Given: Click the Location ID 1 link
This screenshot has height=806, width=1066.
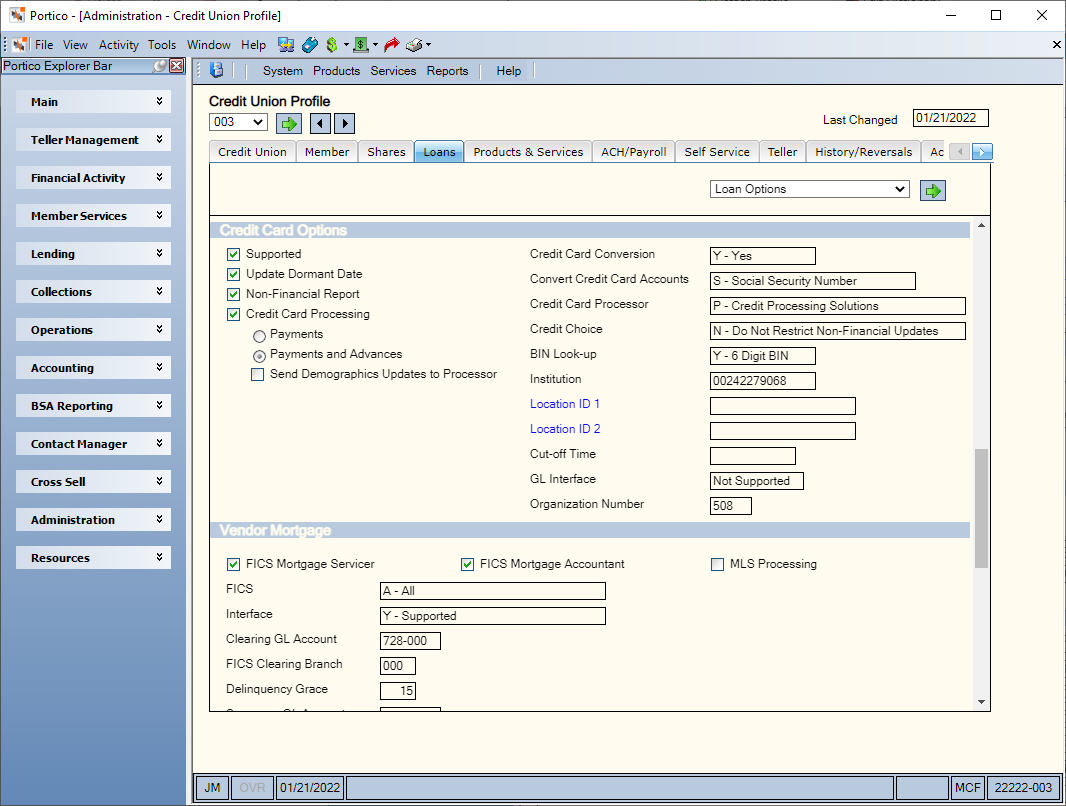Looking at the screenshot, I should (565, 404).
